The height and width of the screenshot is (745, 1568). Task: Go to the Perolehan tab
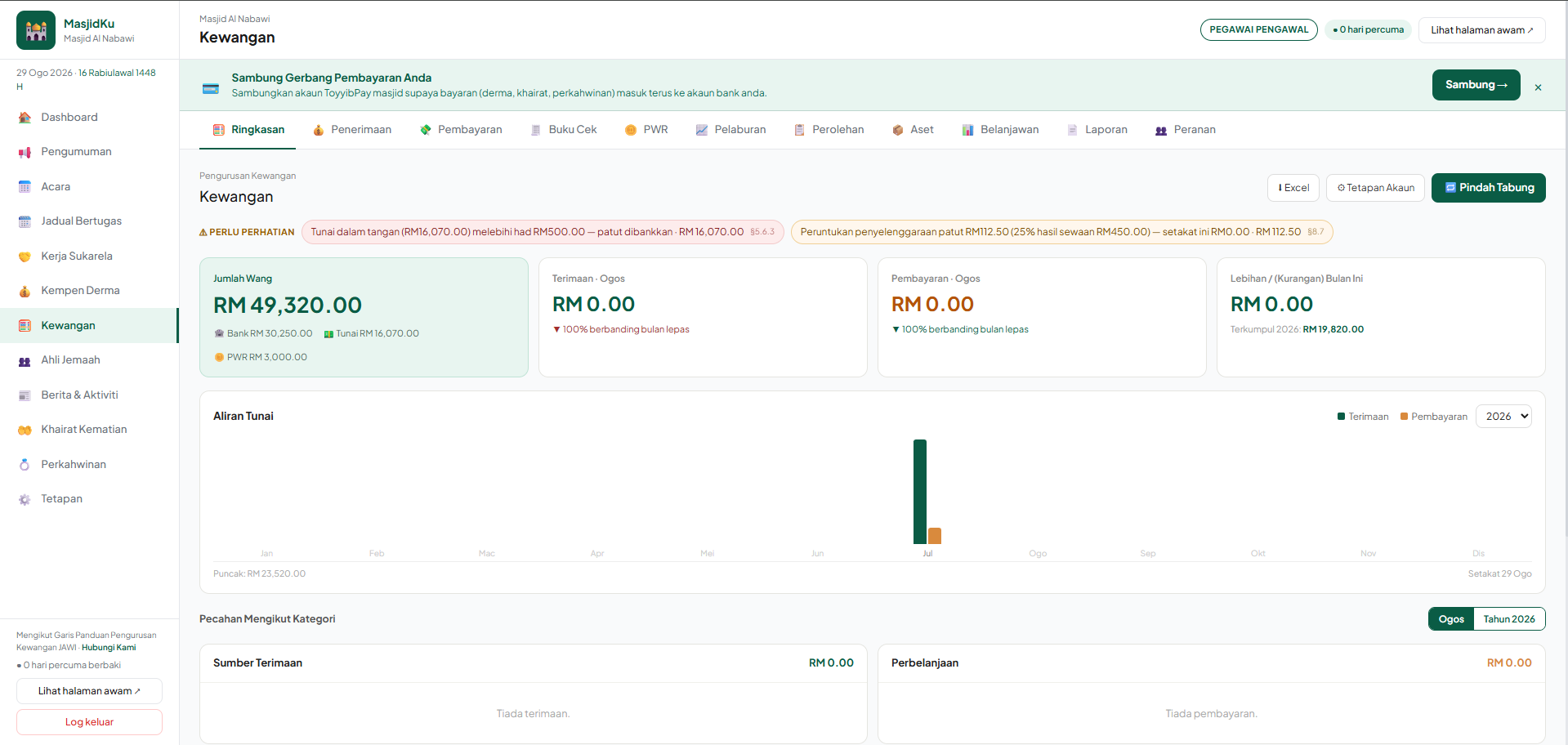[829, 130]
